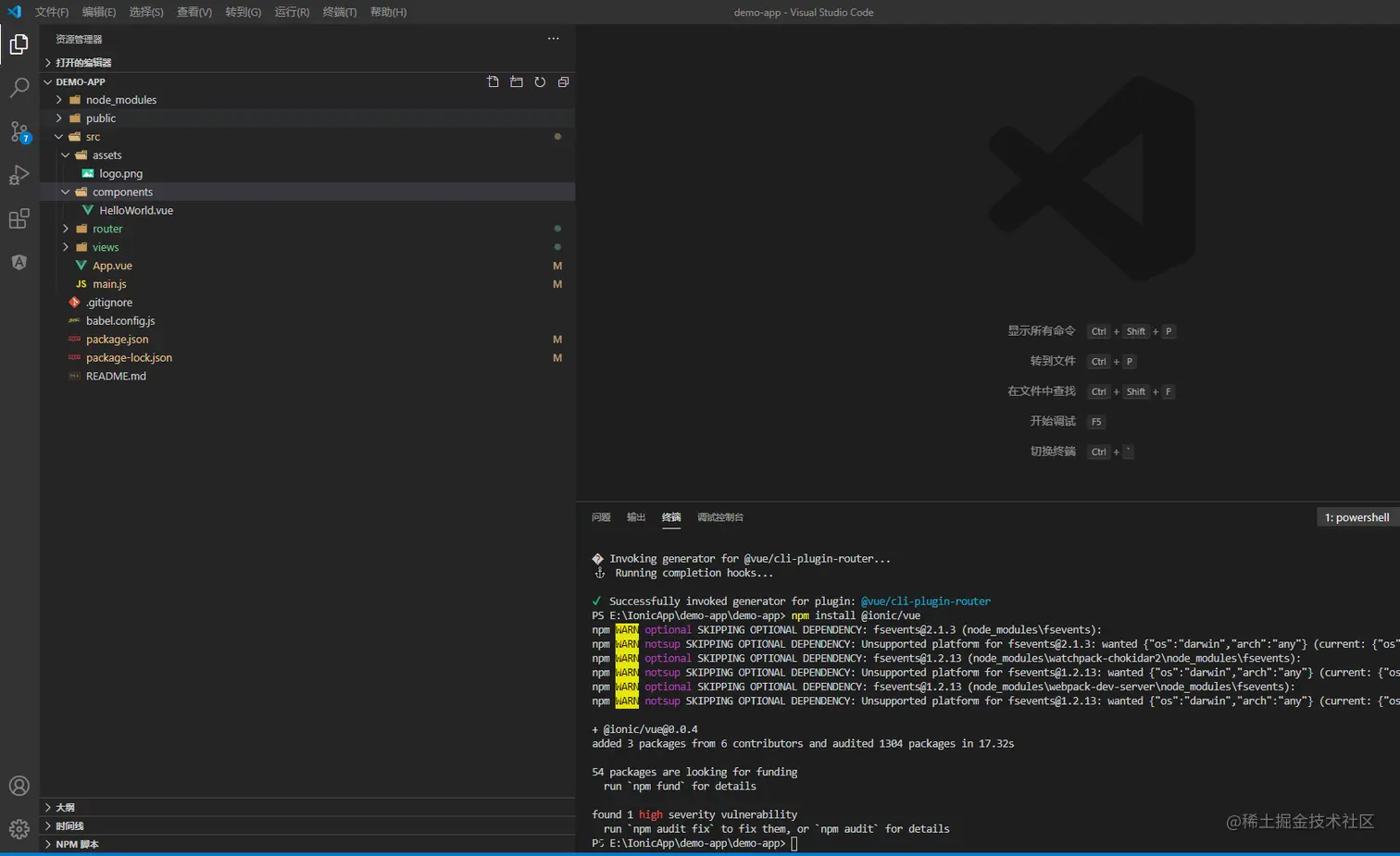The height and width of the screenshot is (856, 1400).
Task: Switch to the 调试控制台 panel tab
Action: (720, 517)
